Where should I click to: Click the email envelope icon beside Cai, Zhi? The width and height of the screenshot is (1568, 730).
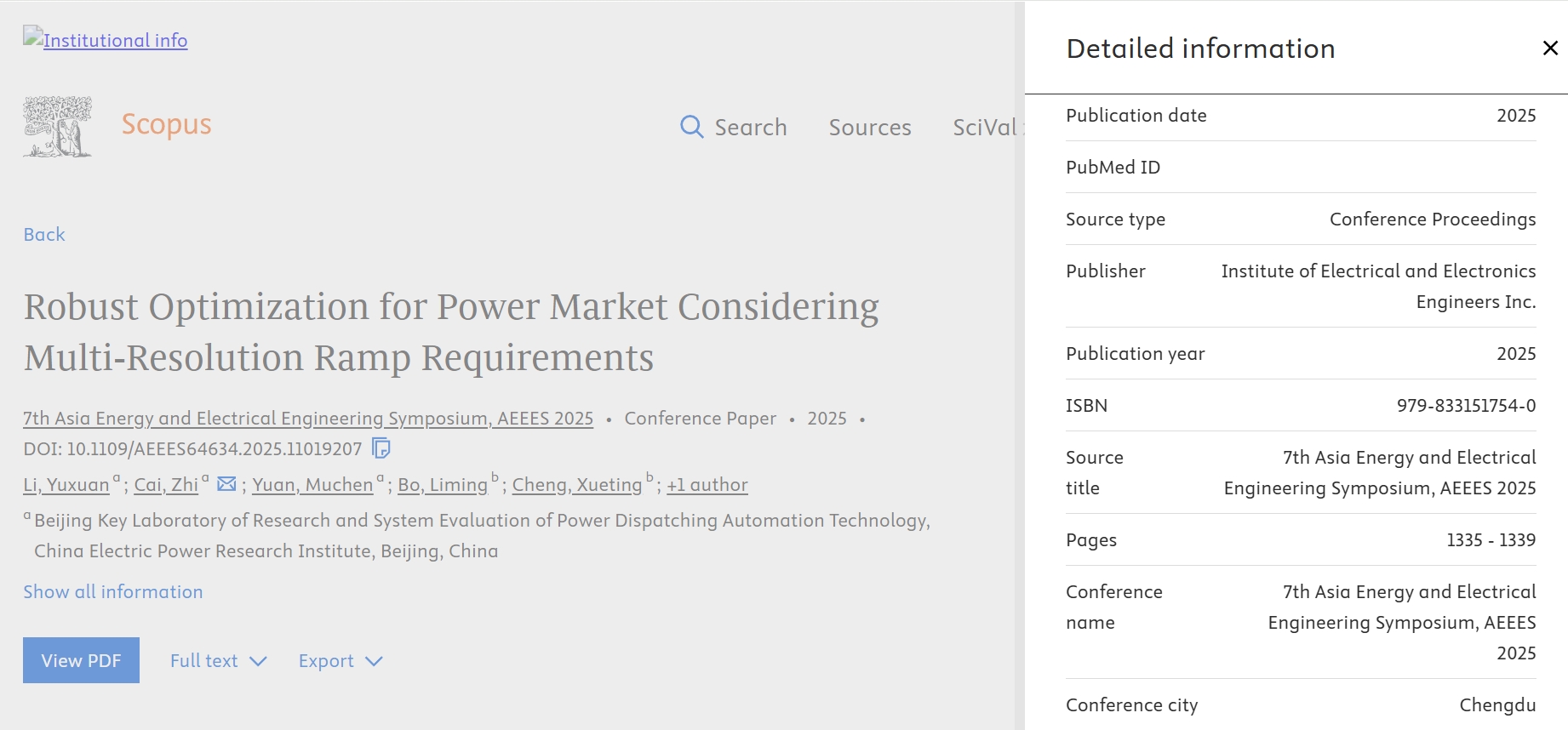(226, 484)
